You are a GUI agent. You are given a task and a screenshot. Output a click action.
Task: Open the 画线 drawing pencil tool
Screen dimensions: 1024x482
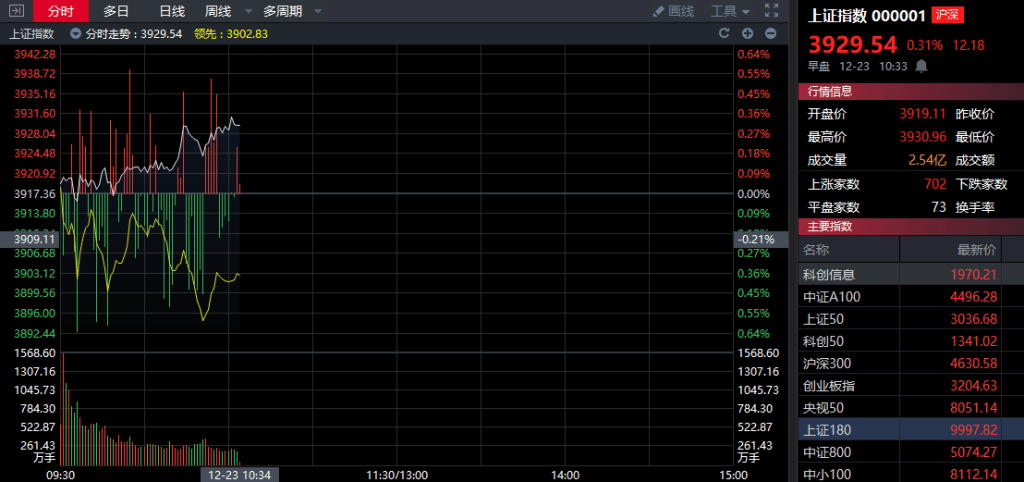[x=673, y=11]
